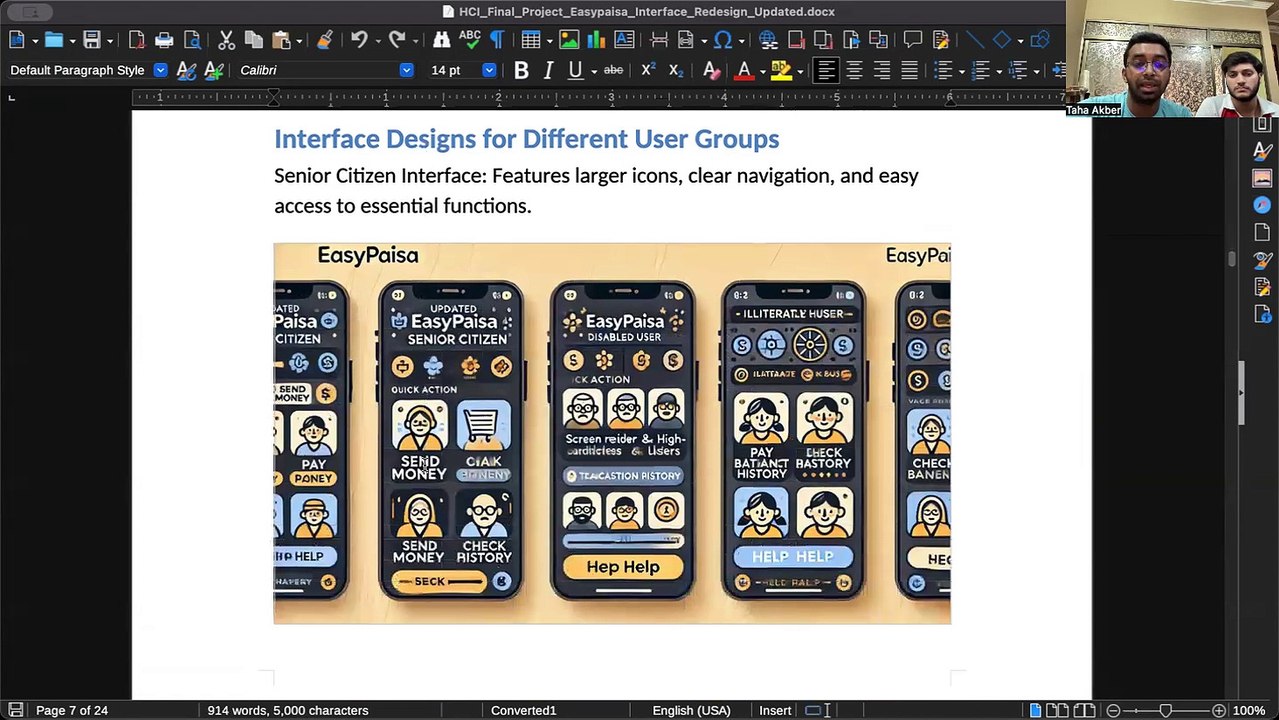Viewport: 1279px width, 720px height.
Task: Open a file with the folder icon
Action: pyautogui.click(x=53, y=40)
